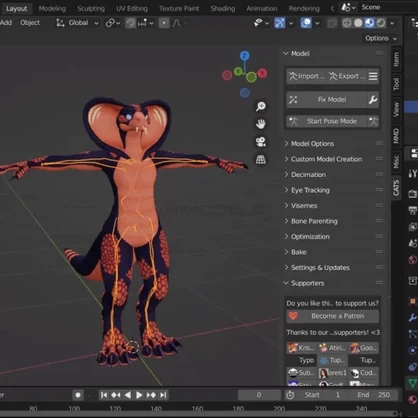The image size is (418, 418).
Task: Toggle X-ray view
Action: (x=332, y=23)
